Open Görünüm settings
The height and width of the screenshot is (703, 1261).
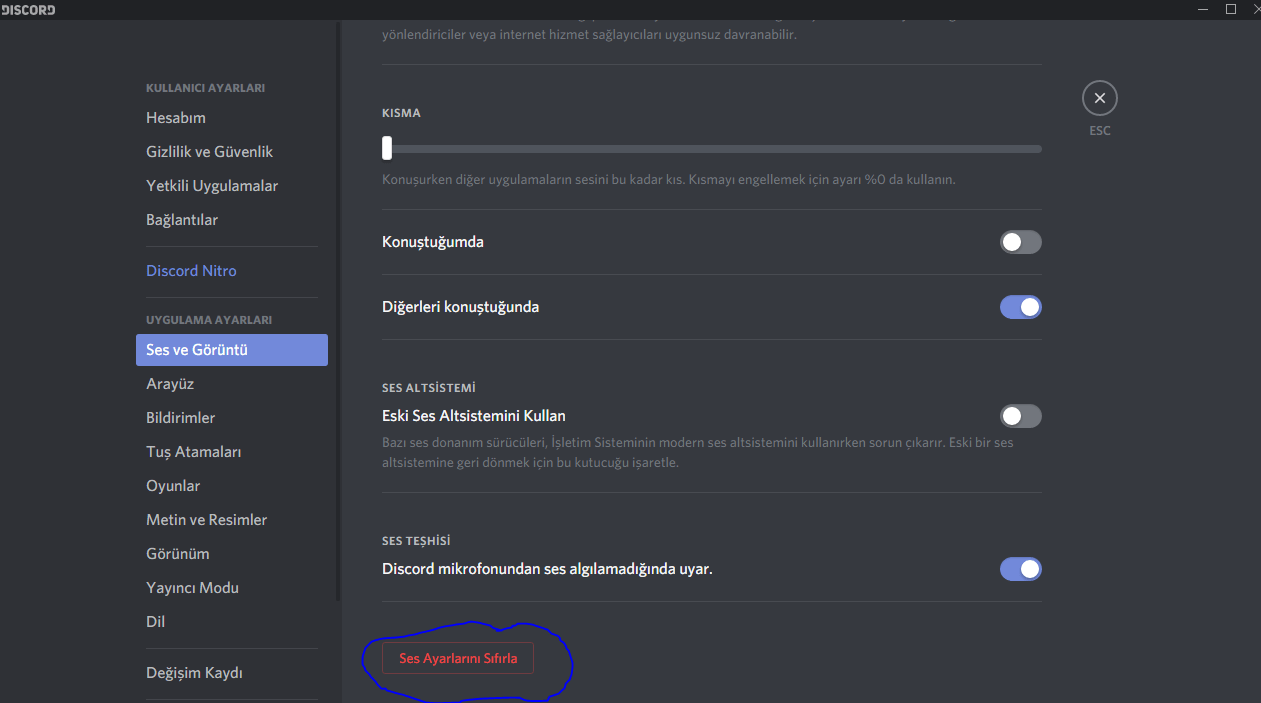[x=231, y=554]
